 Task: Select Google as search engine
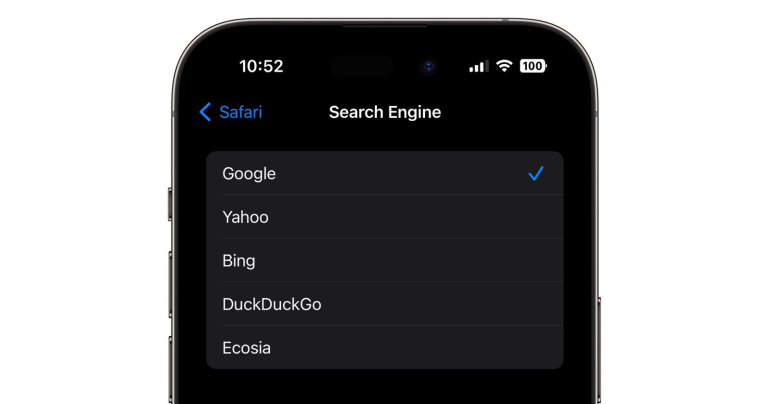tap(249, 173)
